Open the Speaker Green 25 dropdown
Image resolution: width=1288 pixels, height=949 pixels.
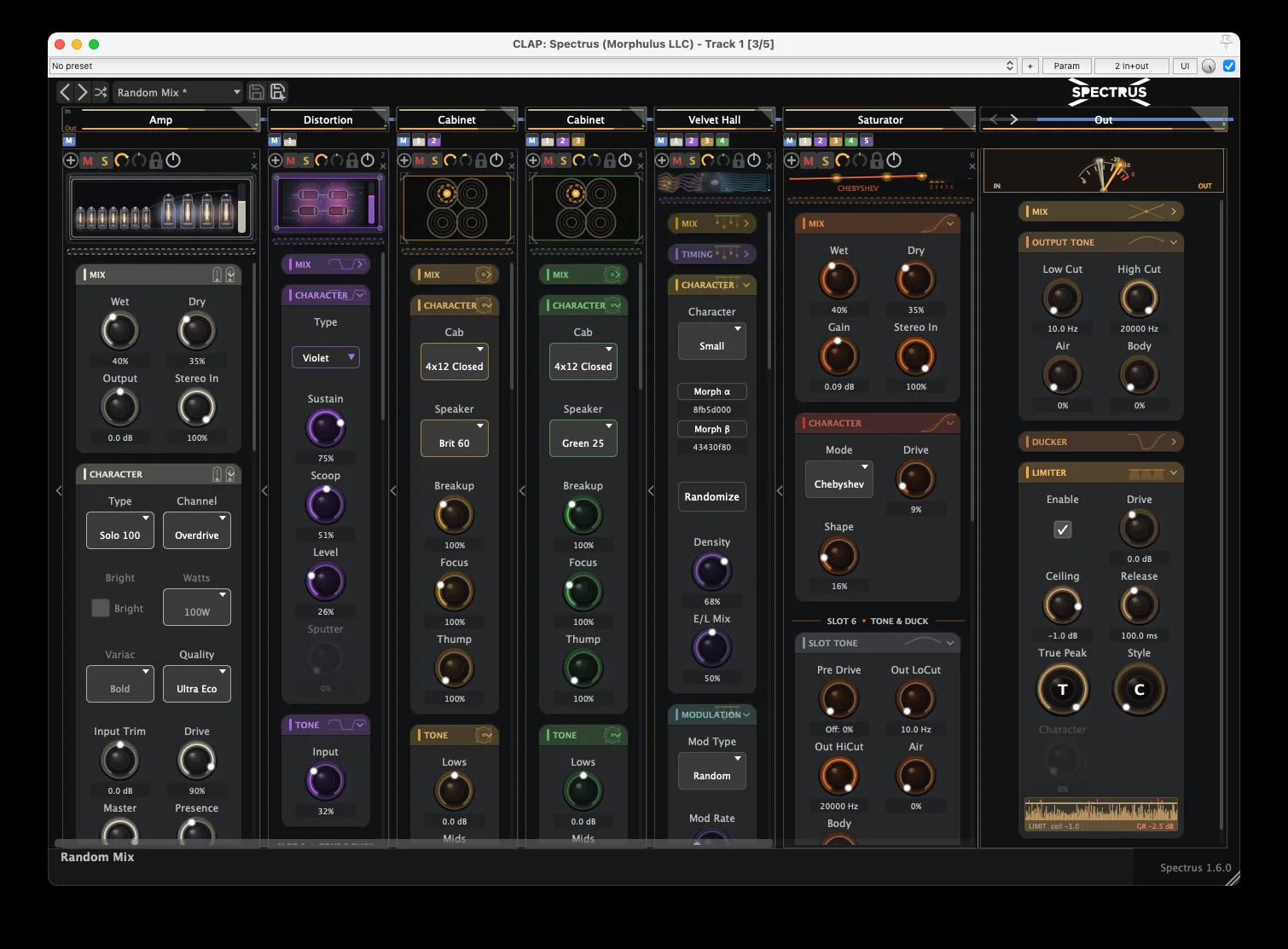coord(583,438)
